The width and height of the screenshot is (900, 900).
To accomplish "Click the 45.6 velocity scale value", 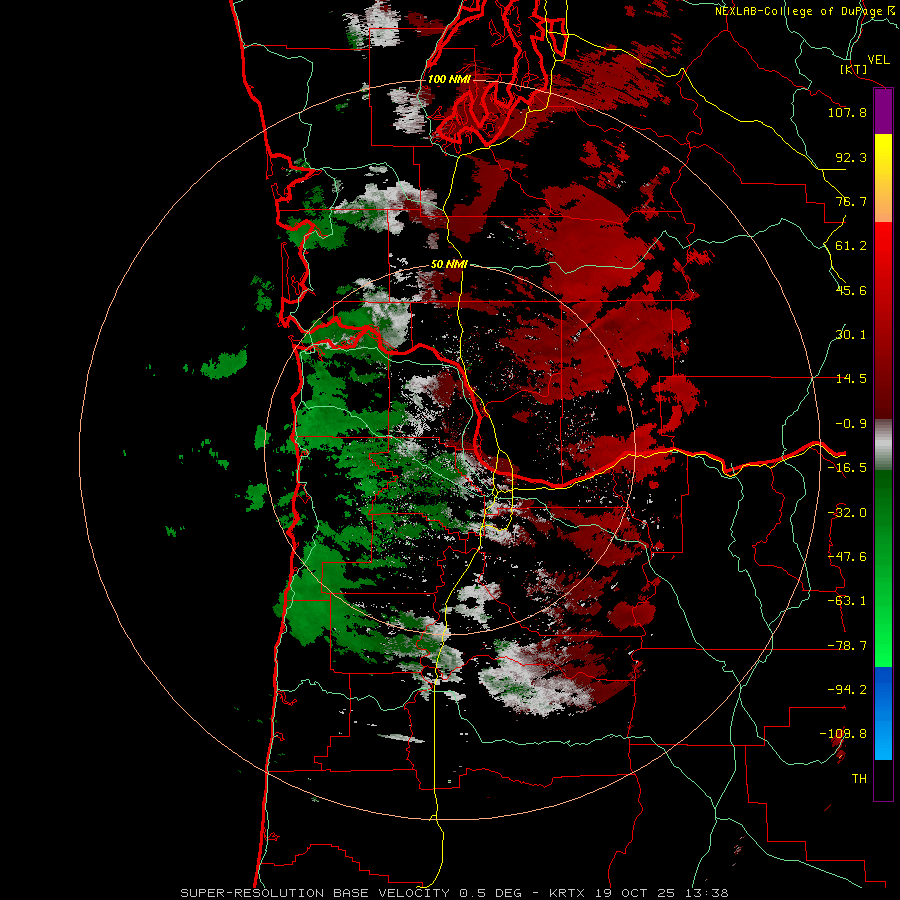I will click(851, 290).
